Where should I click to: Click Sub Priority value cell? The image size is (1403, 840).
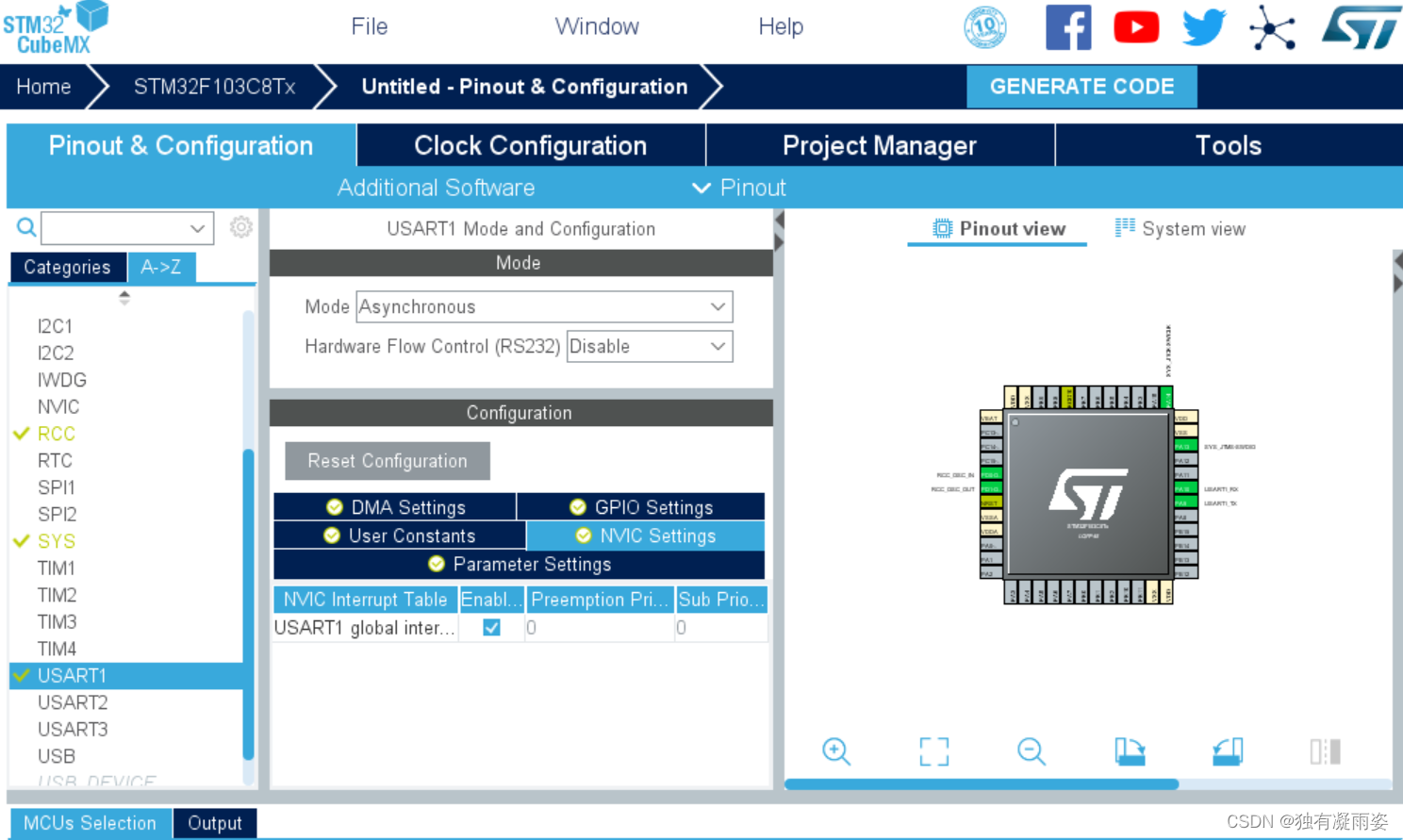click(721, 628)
